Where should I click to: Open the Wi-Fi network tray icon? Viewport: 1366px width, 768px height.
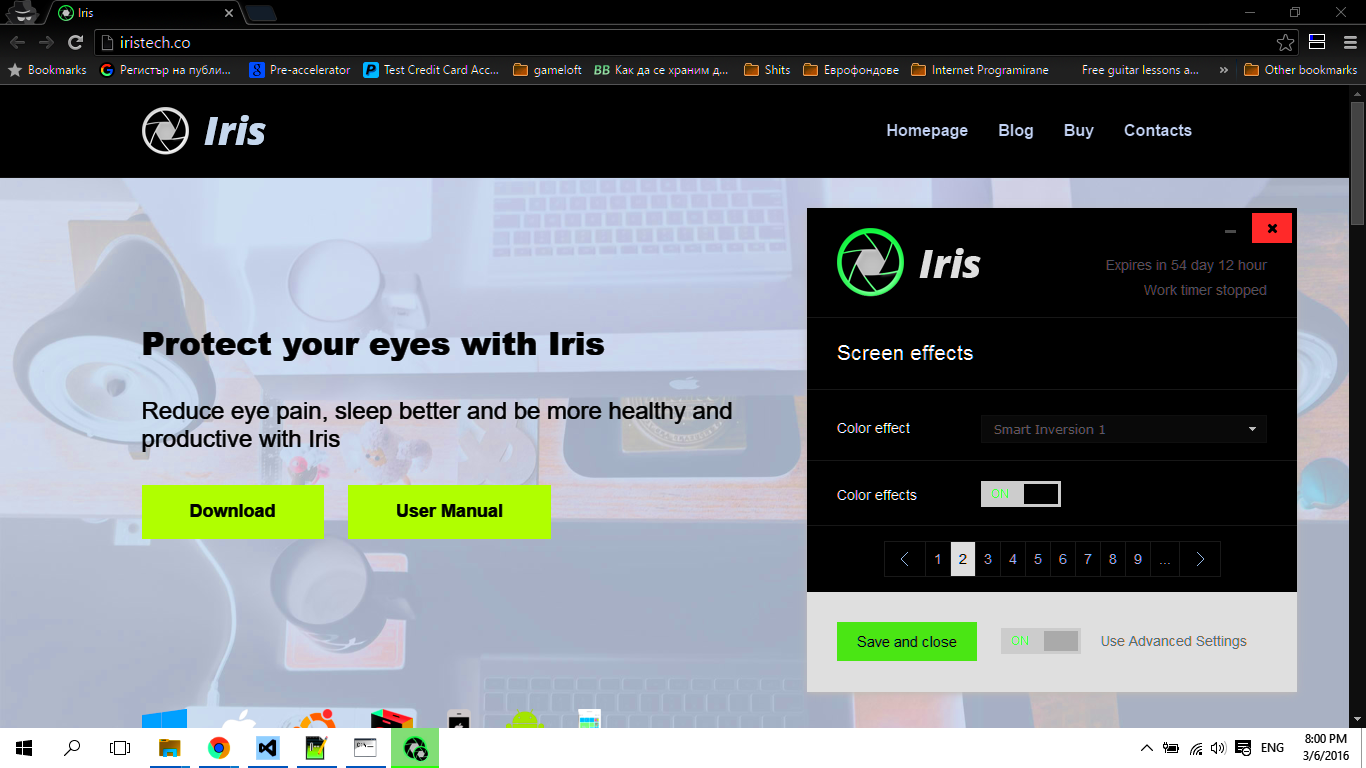point(1195,747)
